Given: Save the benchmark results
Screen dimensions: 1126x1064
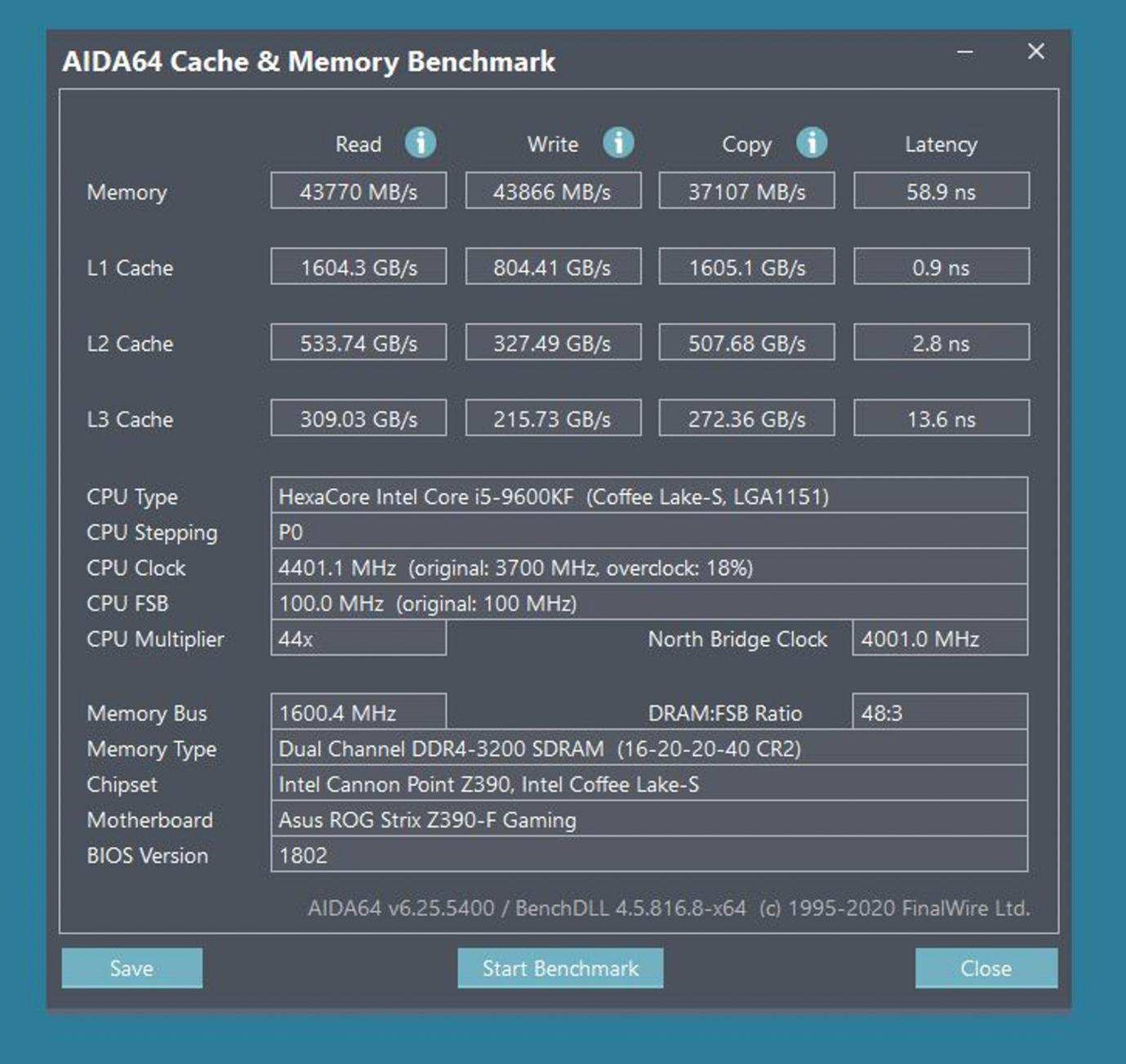Looking at the screenshot, I should [x=131, y=968].
